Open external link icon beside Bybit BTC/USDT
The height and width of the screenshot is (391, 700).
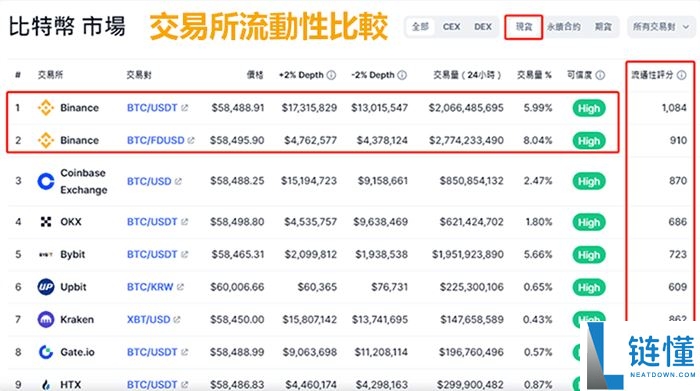[x=184, y=254]
